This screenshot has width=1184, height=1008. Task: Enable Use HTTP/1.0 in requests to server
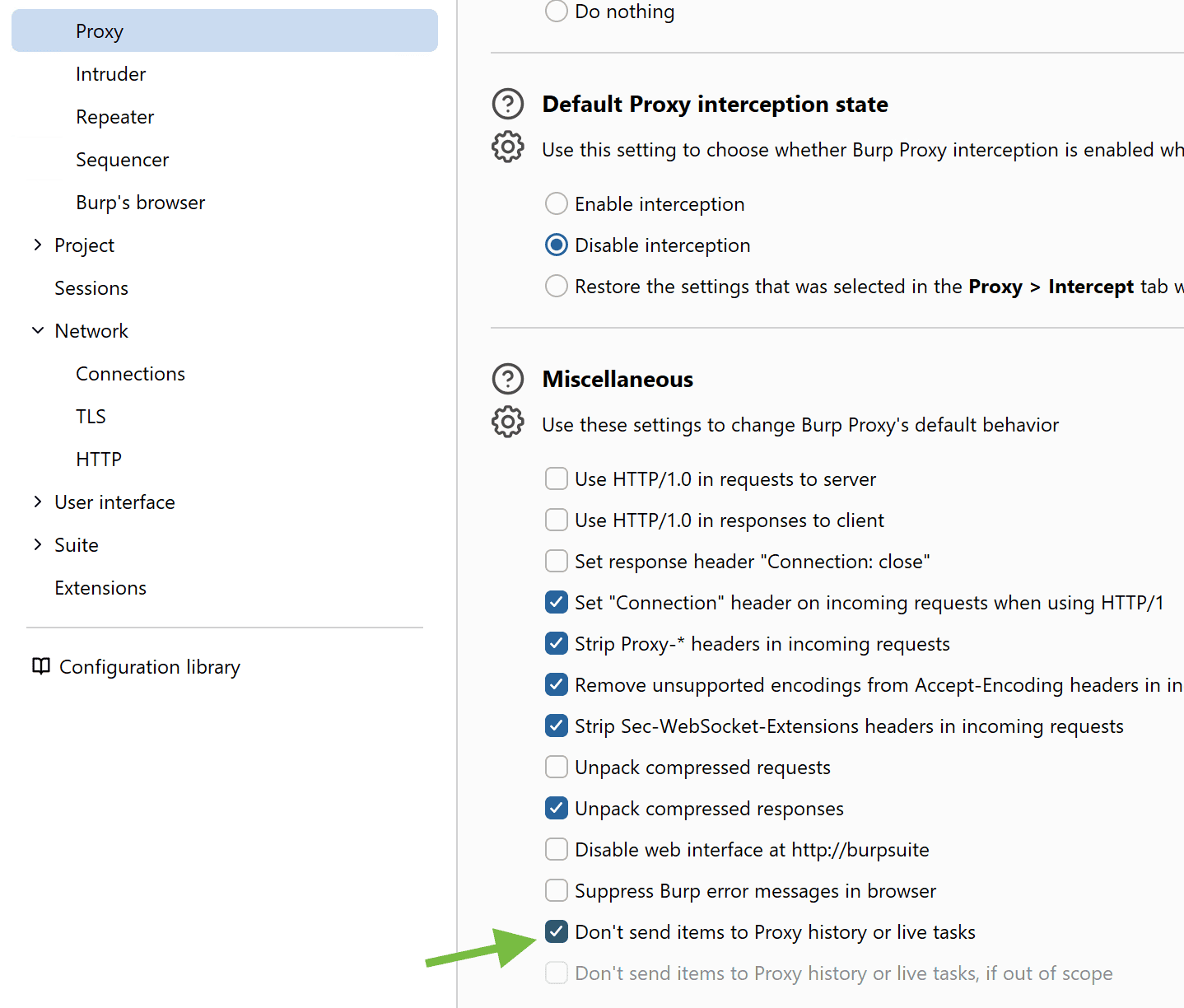point(557,478)
